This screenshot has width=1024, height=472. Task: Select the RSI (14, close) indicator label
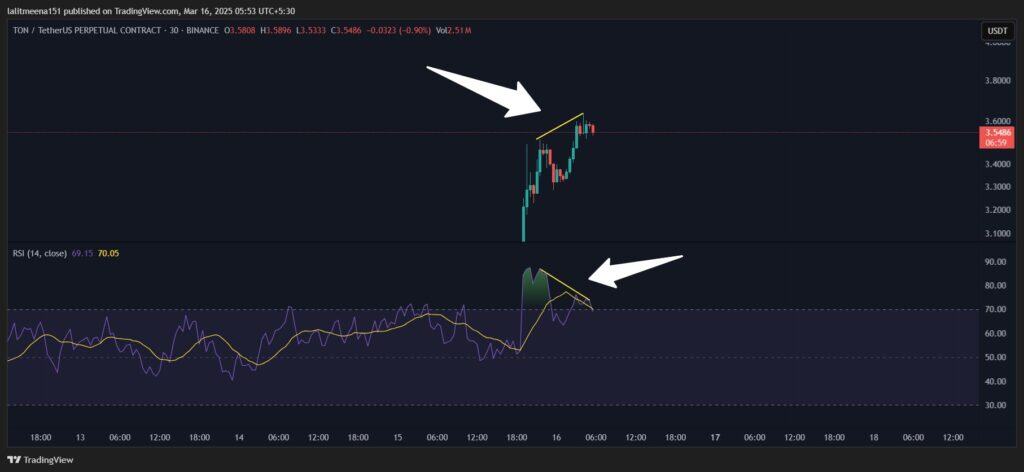coord(40,253)
